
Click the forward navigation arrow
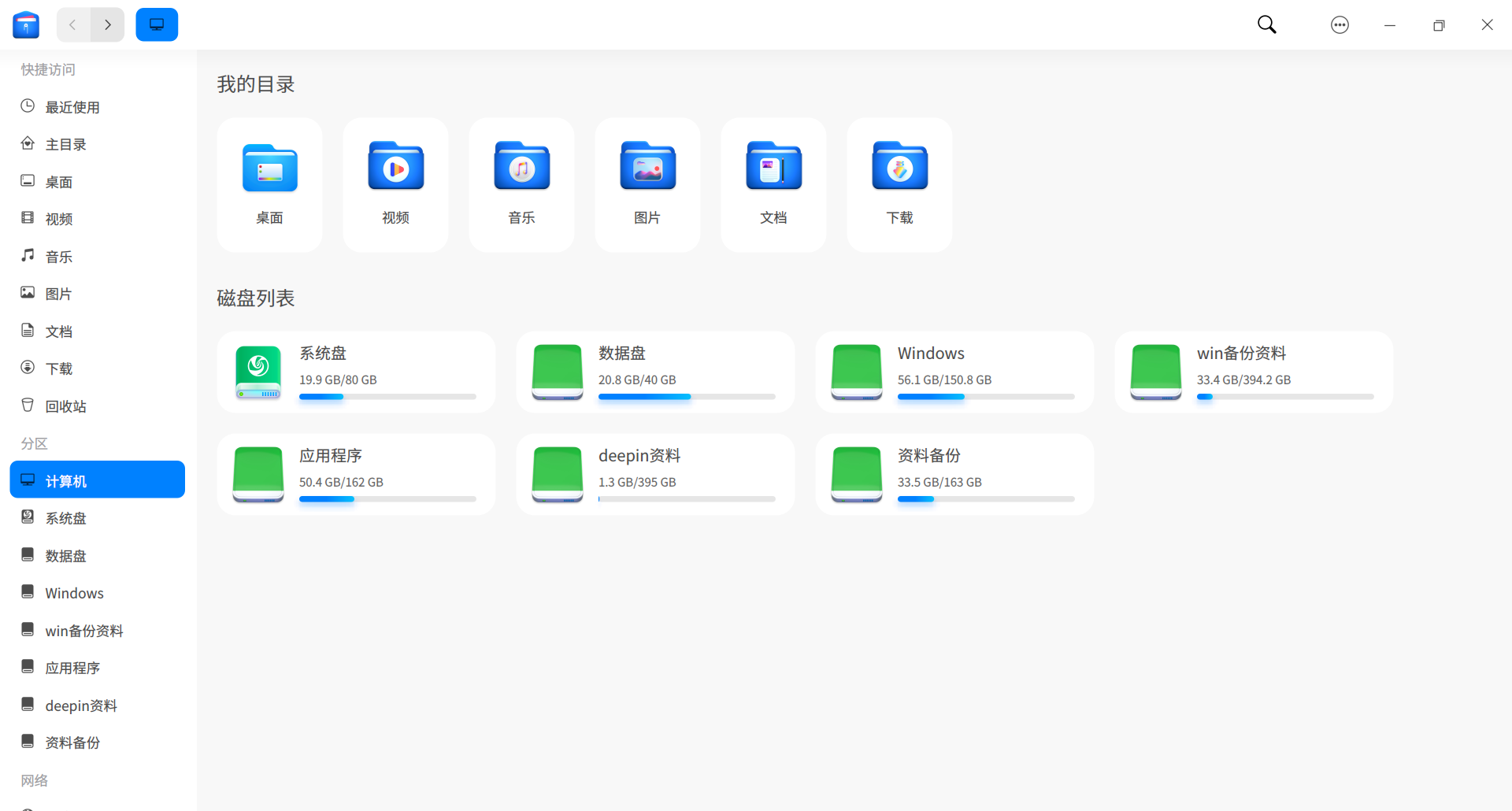coord(108,24)
